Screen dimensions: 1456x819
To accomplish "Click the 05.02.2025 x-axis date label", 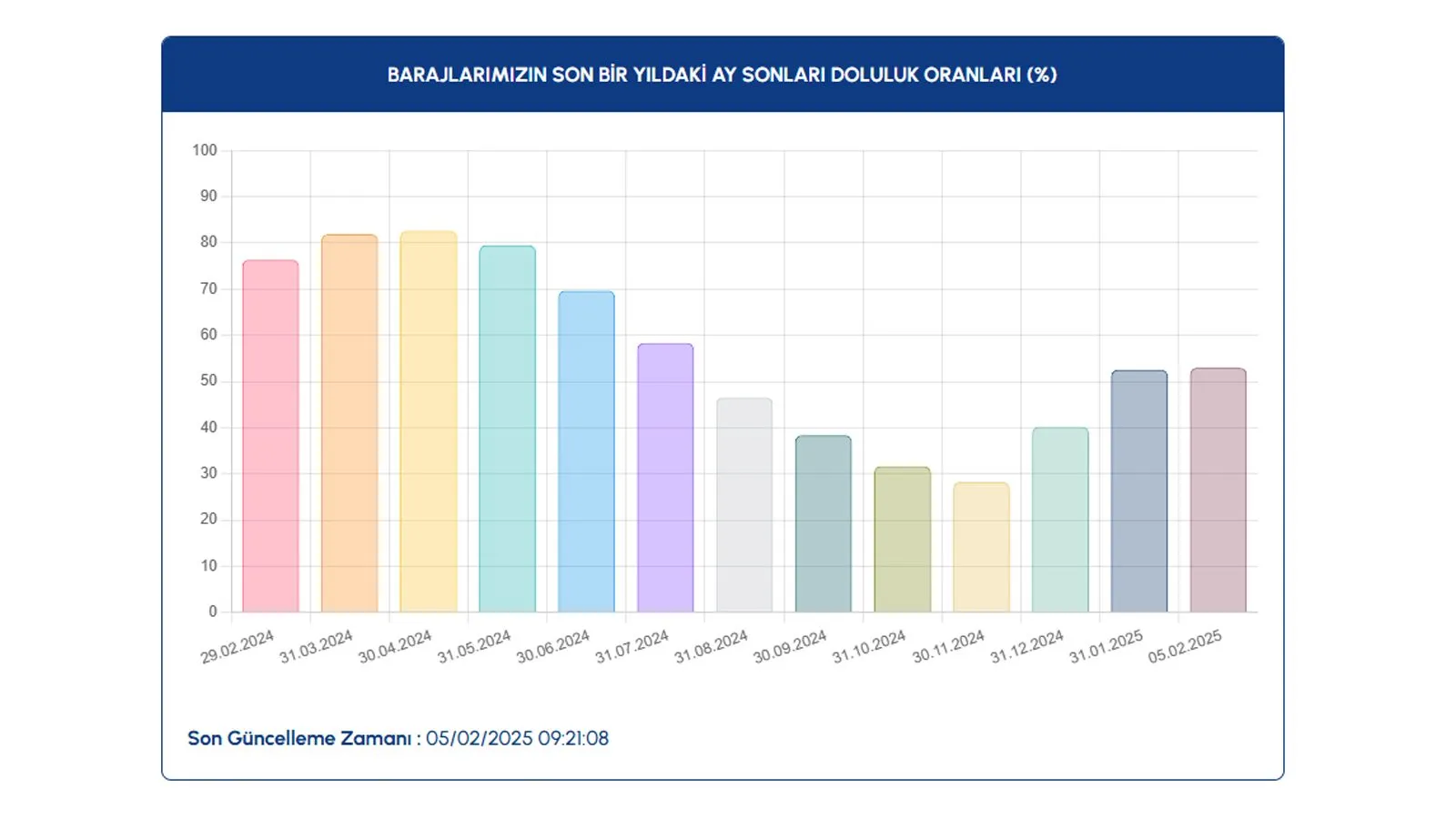I will coord(1185,647).
